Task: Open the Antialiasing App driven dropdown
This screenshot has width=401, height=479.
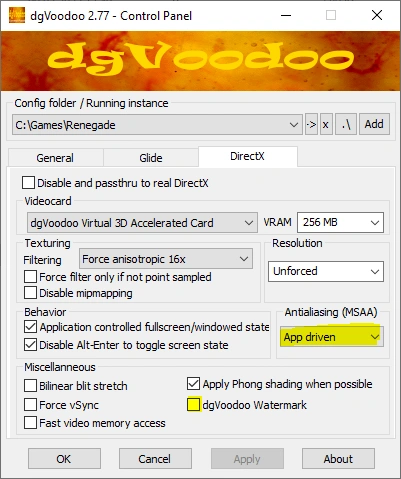Action: pos(332,337)
